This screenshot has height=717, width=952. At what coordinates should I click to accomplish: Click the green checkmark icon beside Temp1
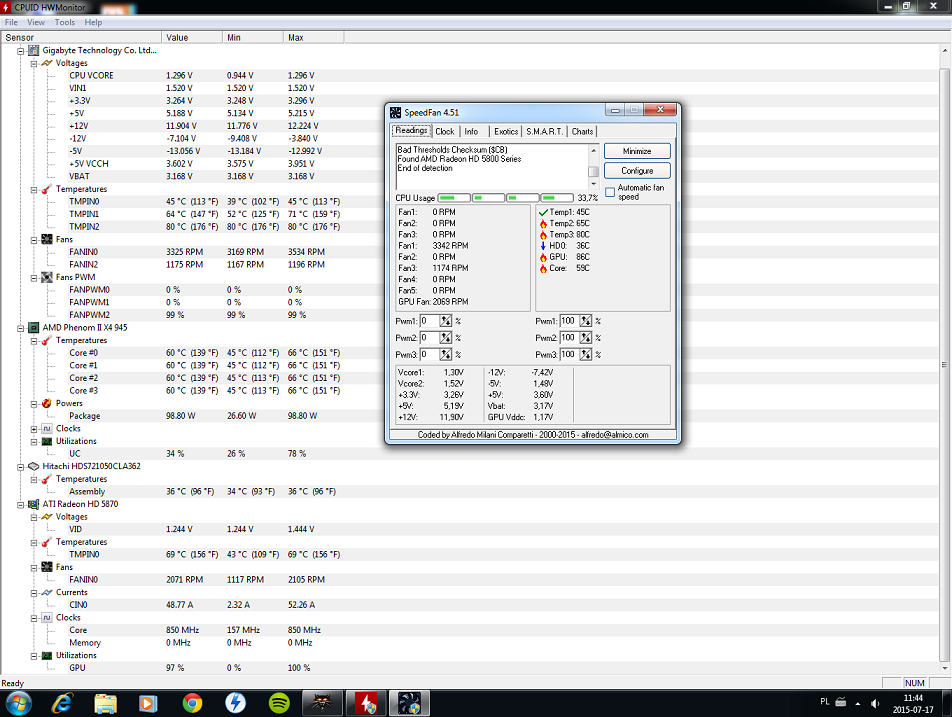(x=543, y=213)
